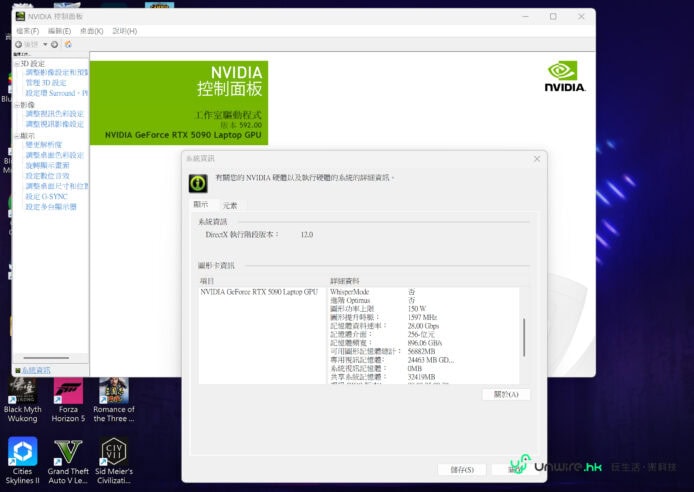Image resolution: width=694 pixels, height=492 pixels.
Task: Select 調整視訊影像設定 tree item
Action: pos(54,124)
